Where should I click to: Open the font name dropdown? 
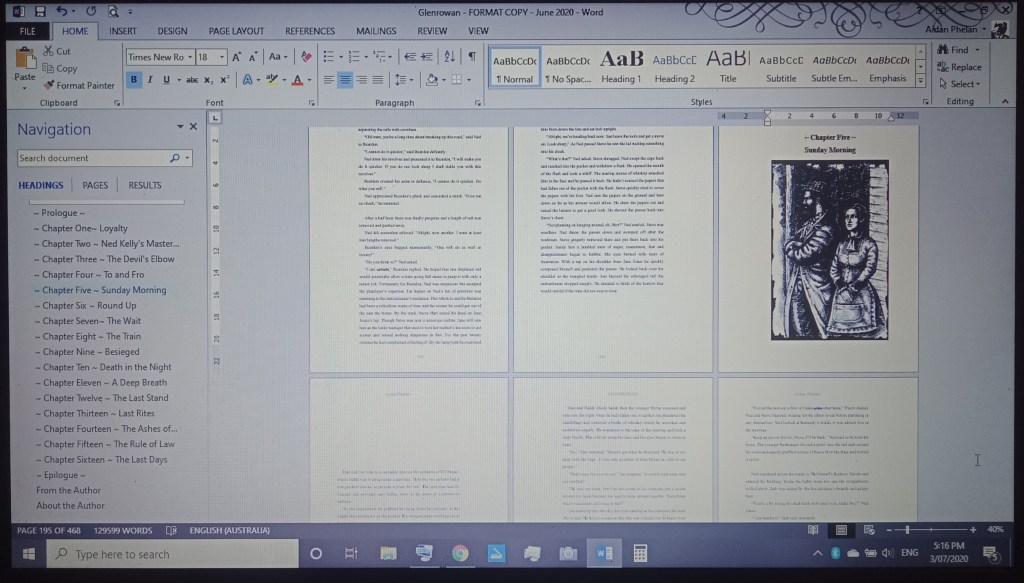[x=191, y=57]
